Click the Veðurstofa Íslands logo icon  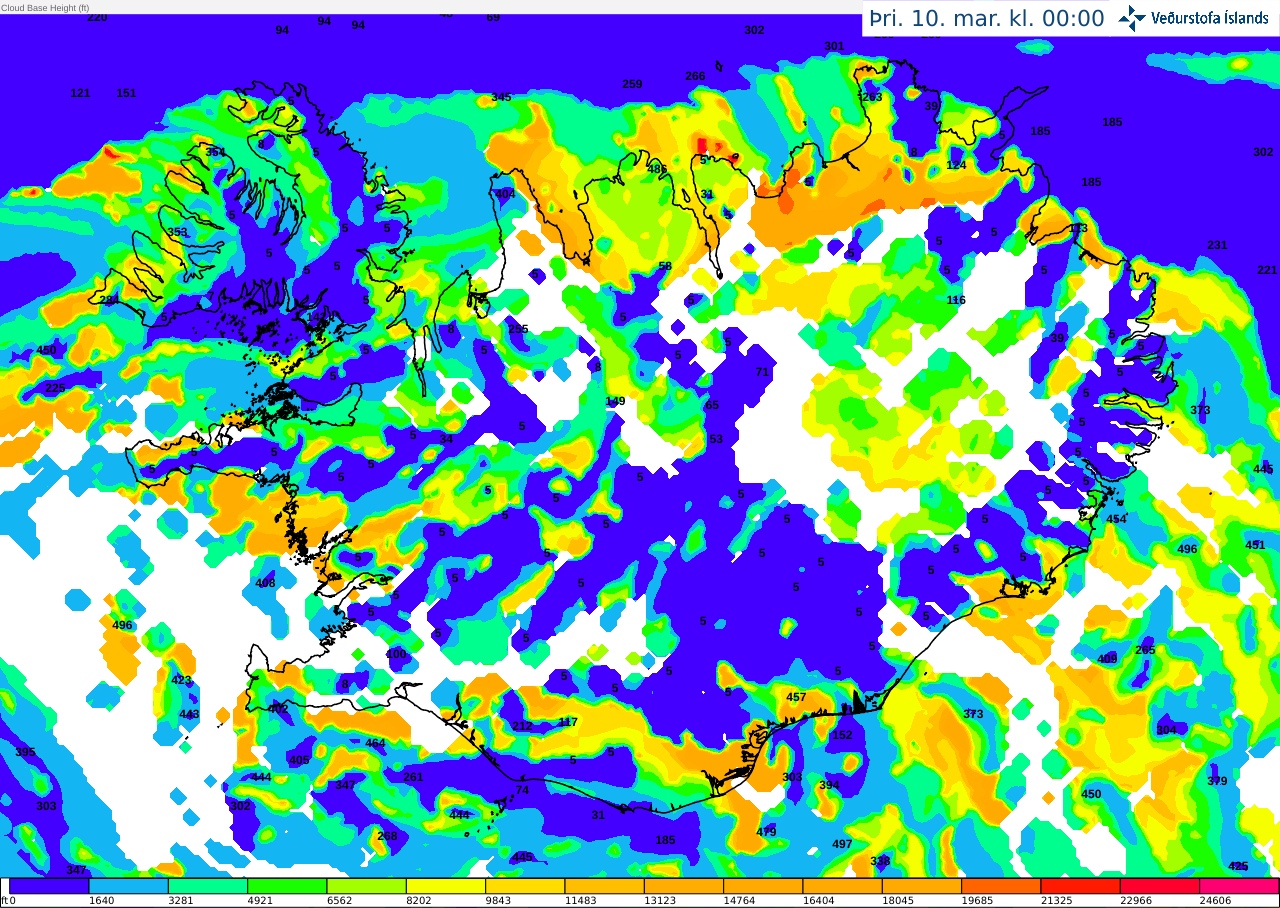pyautogui.click(x=1132, y=18)
